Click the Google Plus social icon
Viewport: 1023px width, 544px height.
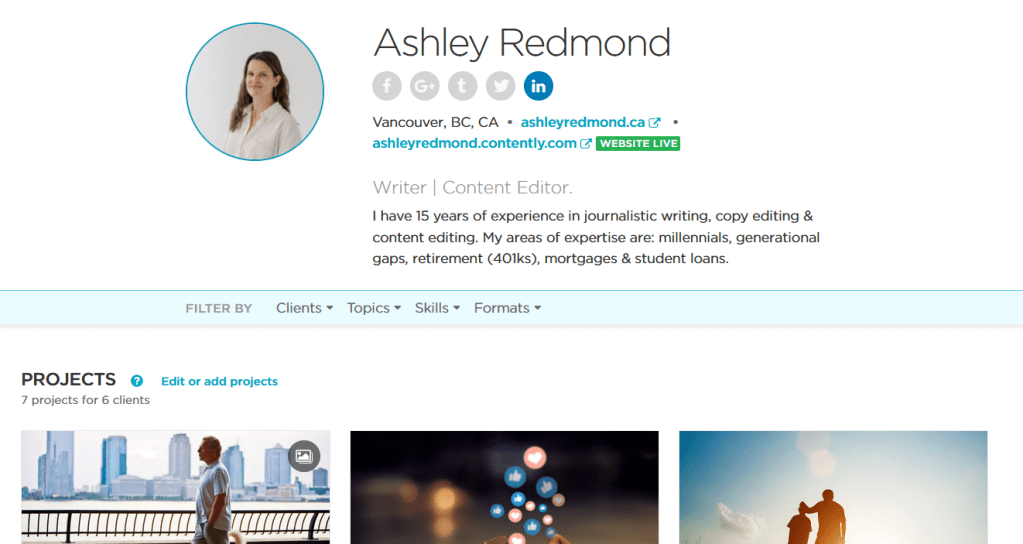click(x=425, y=86)
